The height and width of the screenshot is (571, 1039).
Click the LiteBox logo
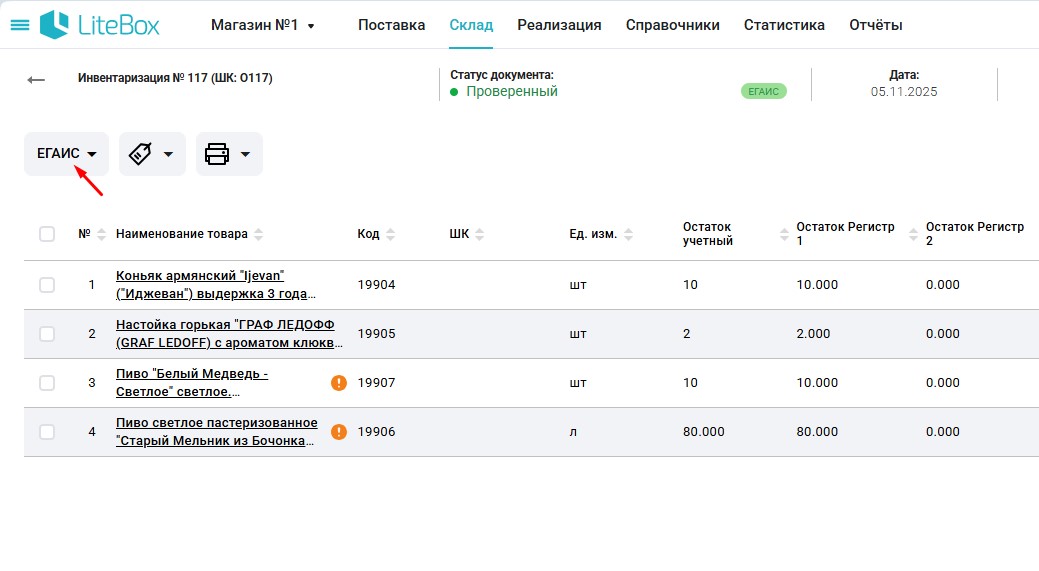[100, 25]
